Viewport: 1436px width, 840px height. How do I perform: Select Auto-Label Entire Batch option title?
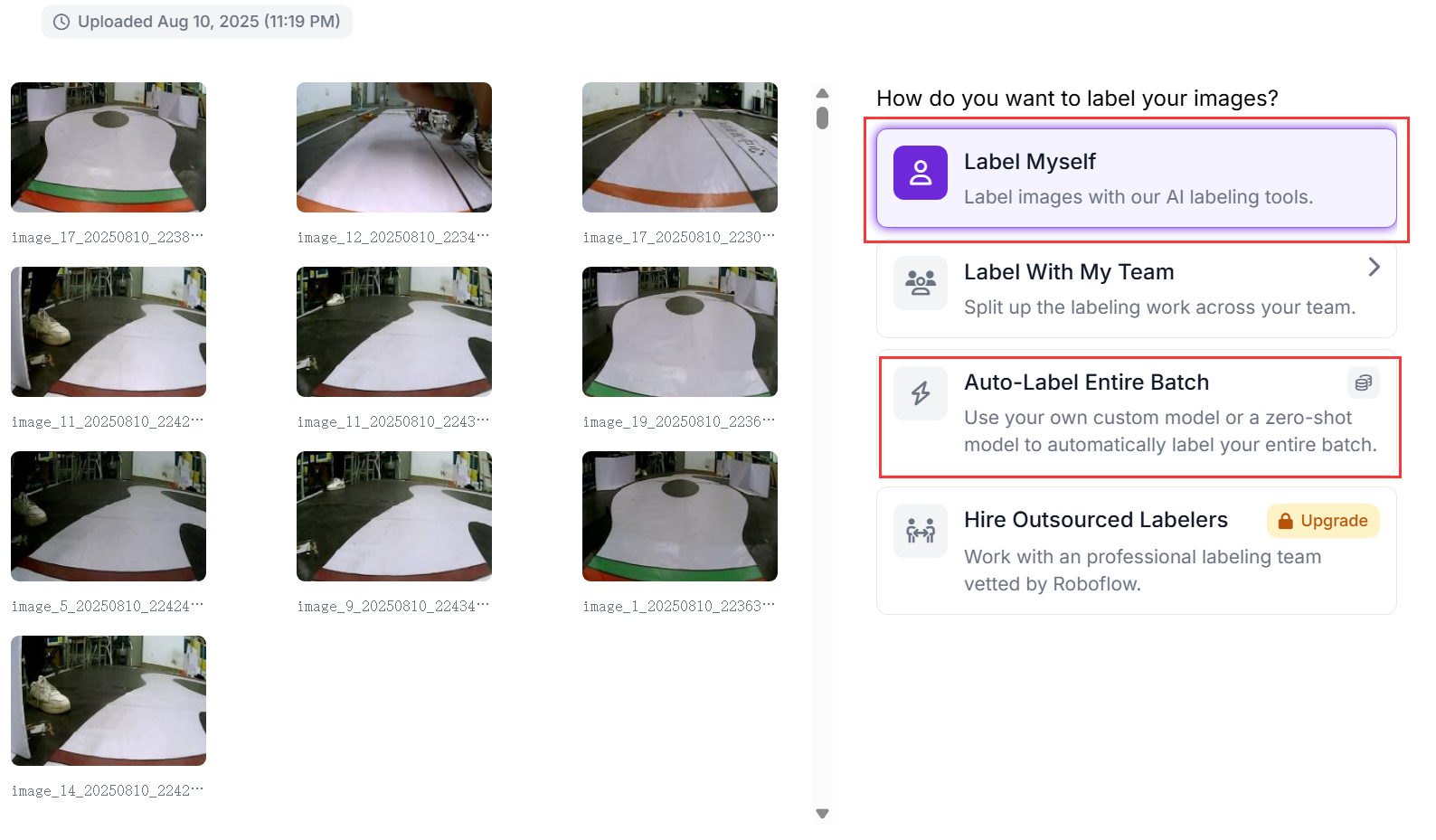click(x=1086, y=382)
